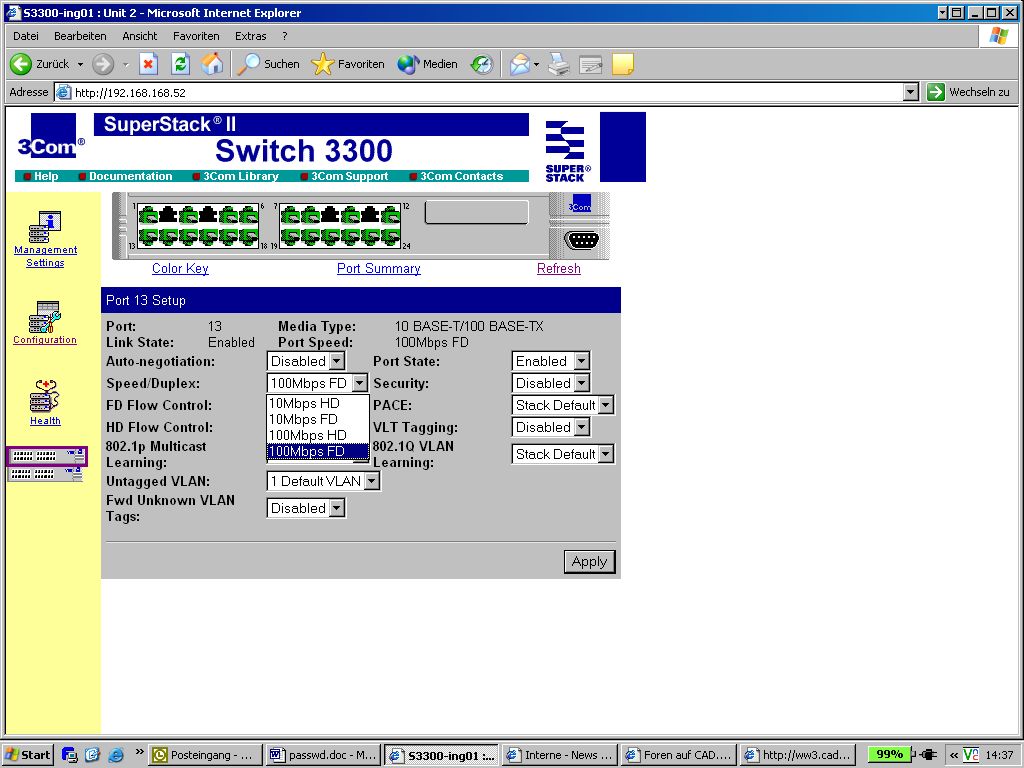The image size is (1024, 768).
Task: Open the Favoriten star toolbar button
Action: (348, 64)
